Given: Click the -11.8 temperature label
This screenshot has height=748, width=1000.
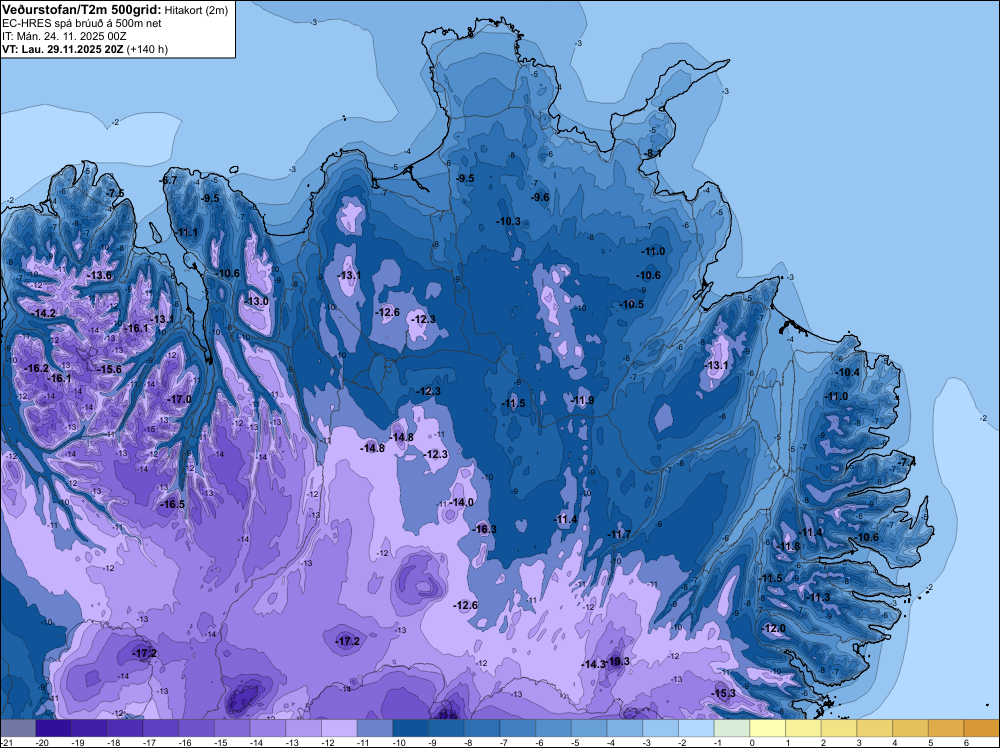Looking at the screenshot, I should point(788,546).
